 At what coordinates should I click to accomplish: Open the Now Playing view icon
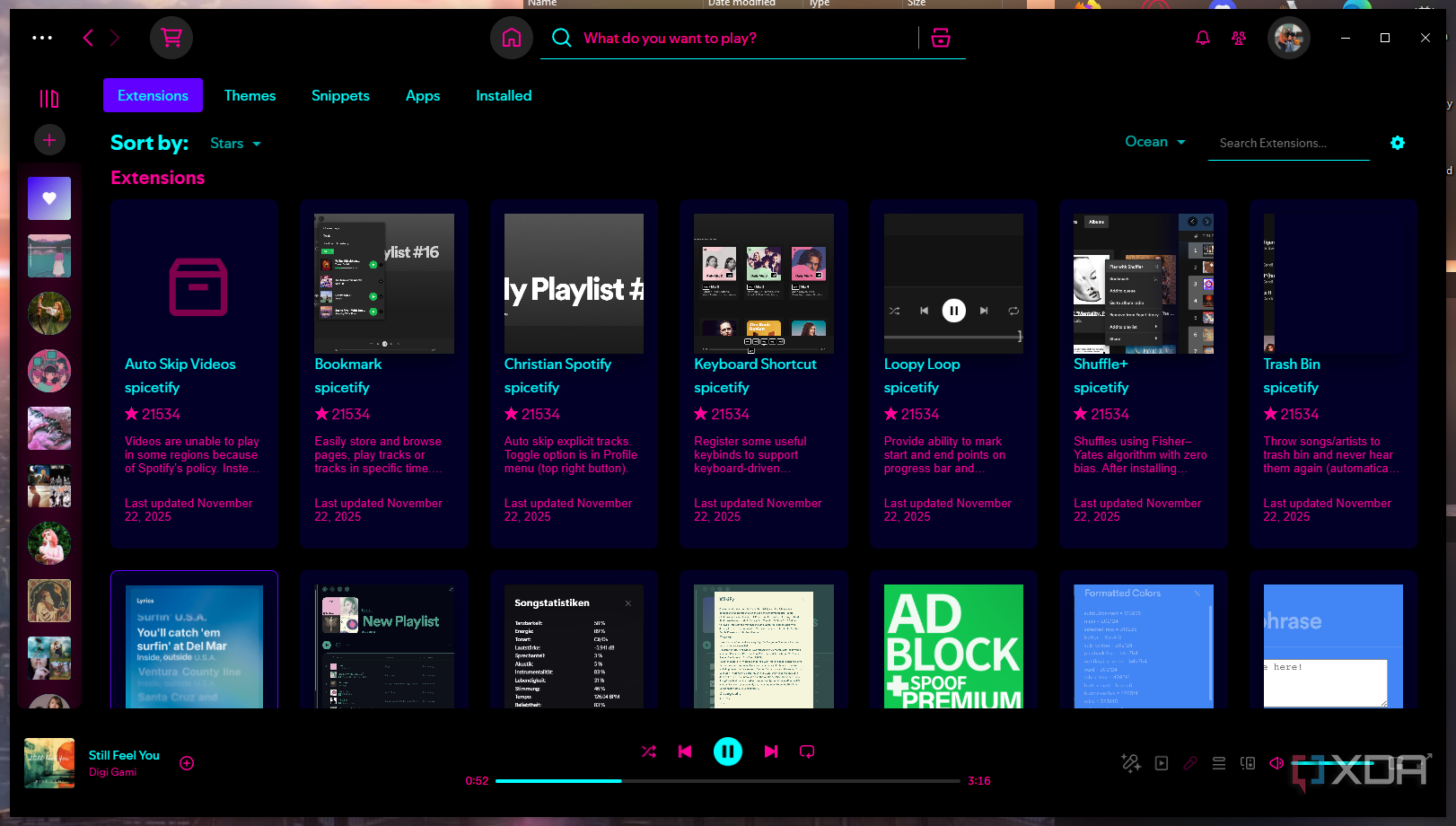[x=1162, y=763]
